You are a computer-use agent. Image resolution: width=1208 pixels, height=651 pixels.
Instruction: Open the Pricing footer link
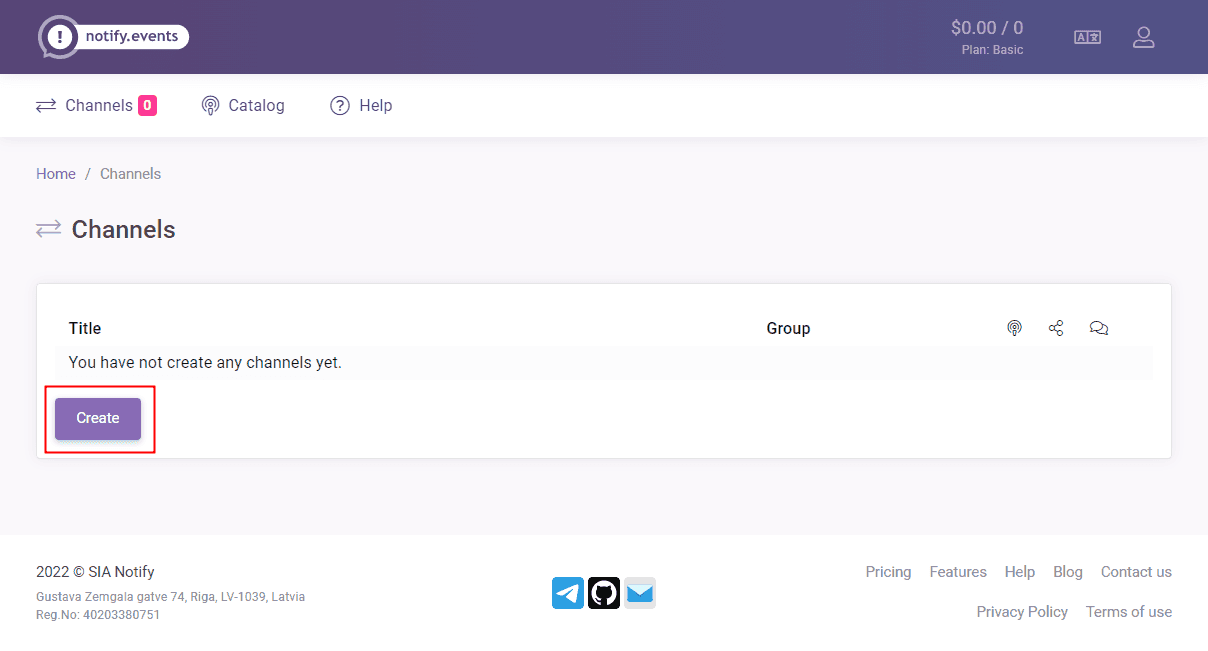point(888,572)
